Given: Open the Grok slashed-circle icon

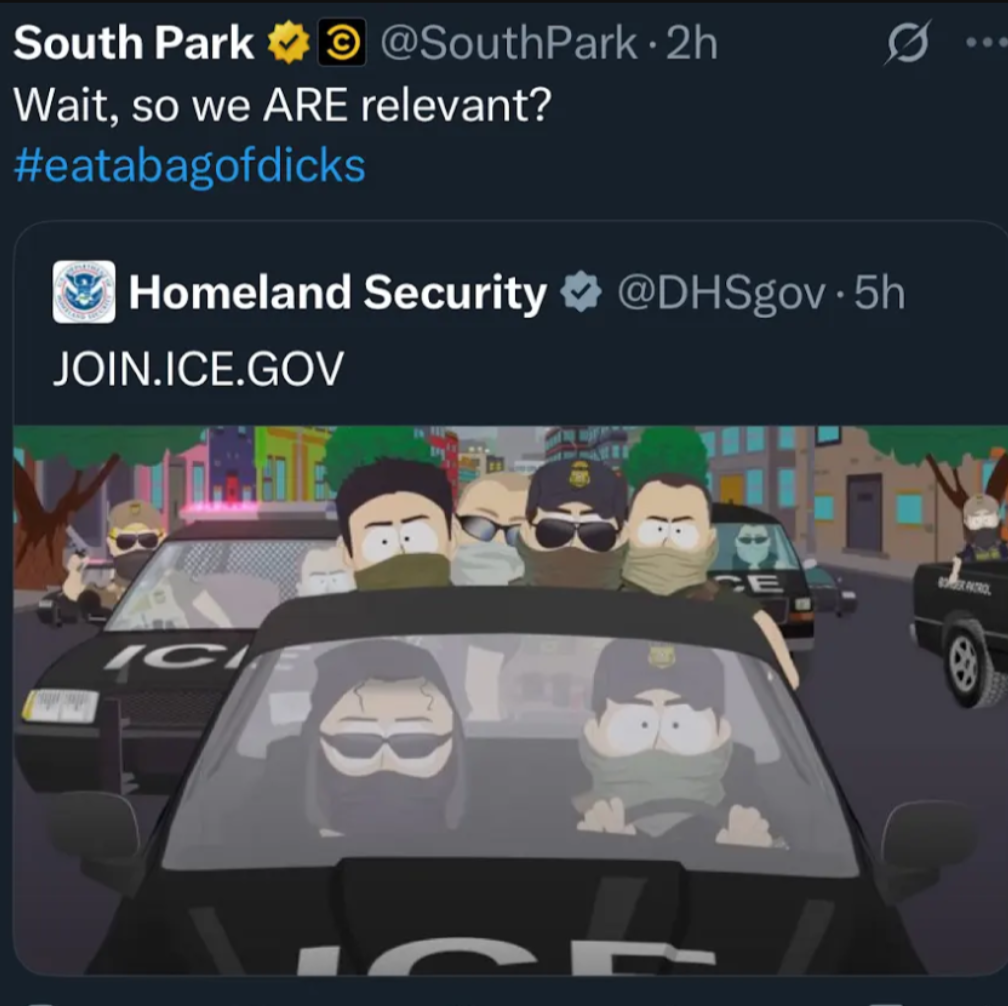Looking at the screenshot, I should [908, 42].
